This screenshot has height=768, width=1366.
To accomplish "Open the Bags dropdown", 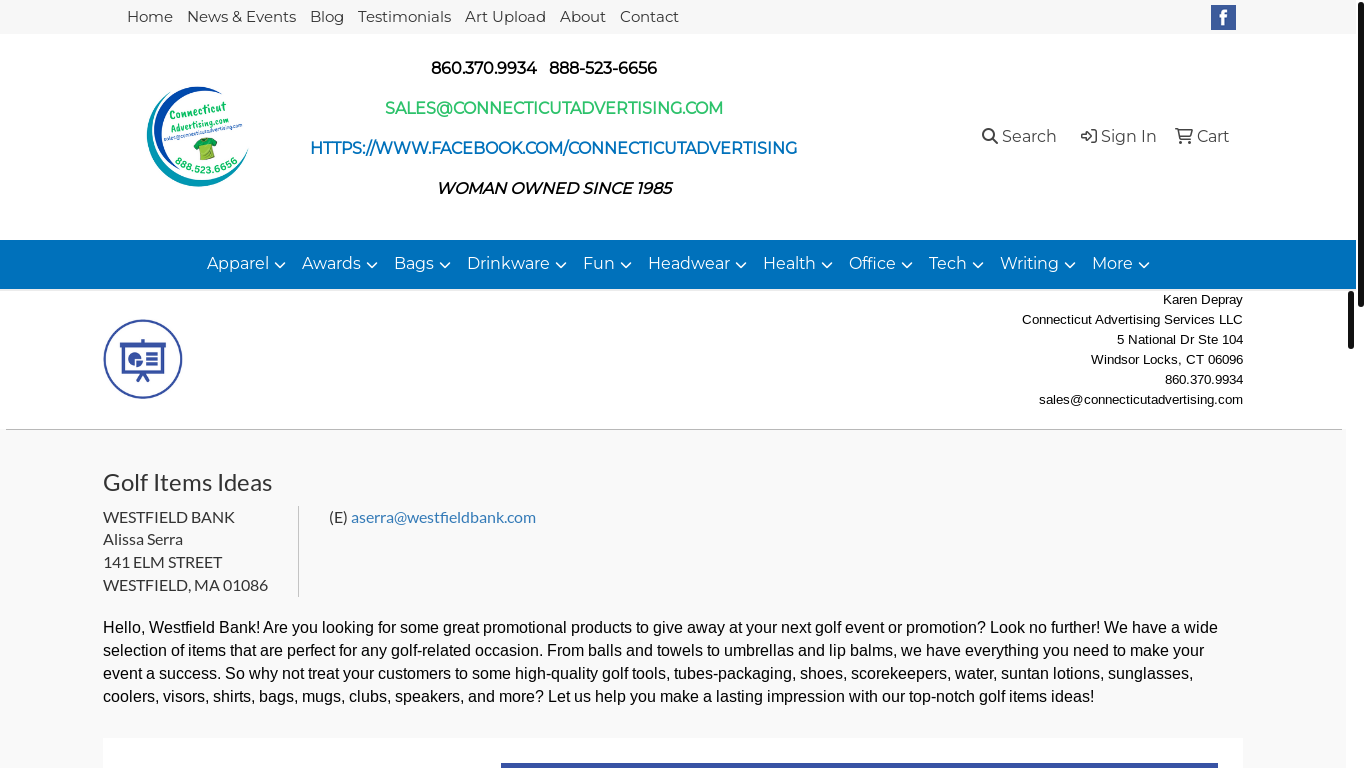I will coord(422,264).
